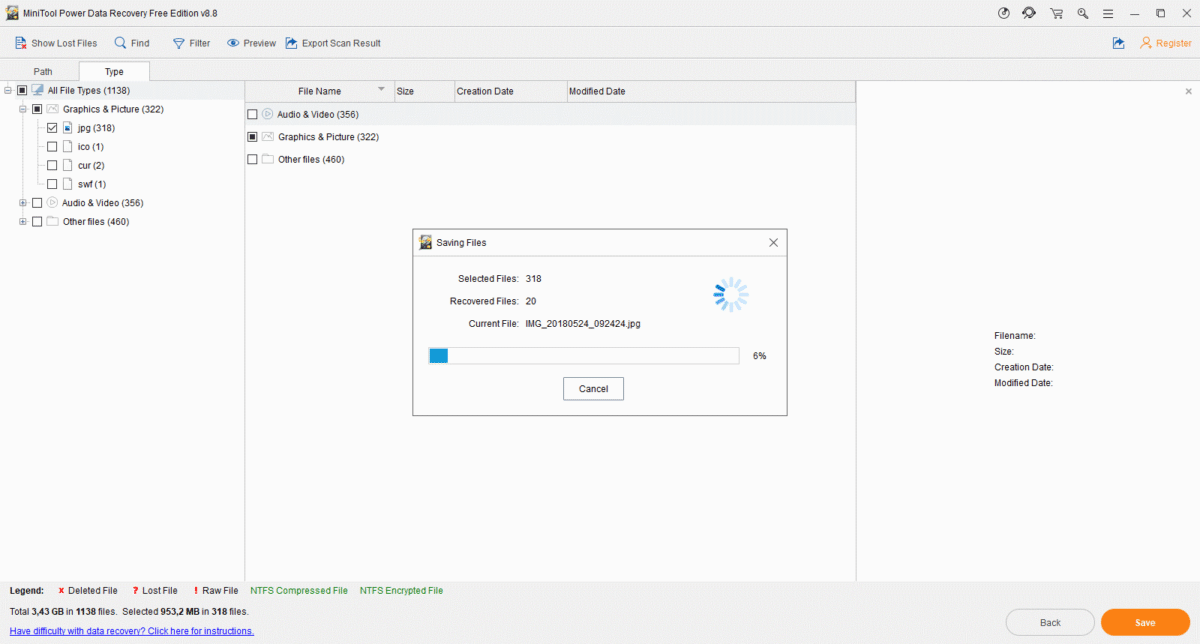Switch to the Path tab

point(43,72)
